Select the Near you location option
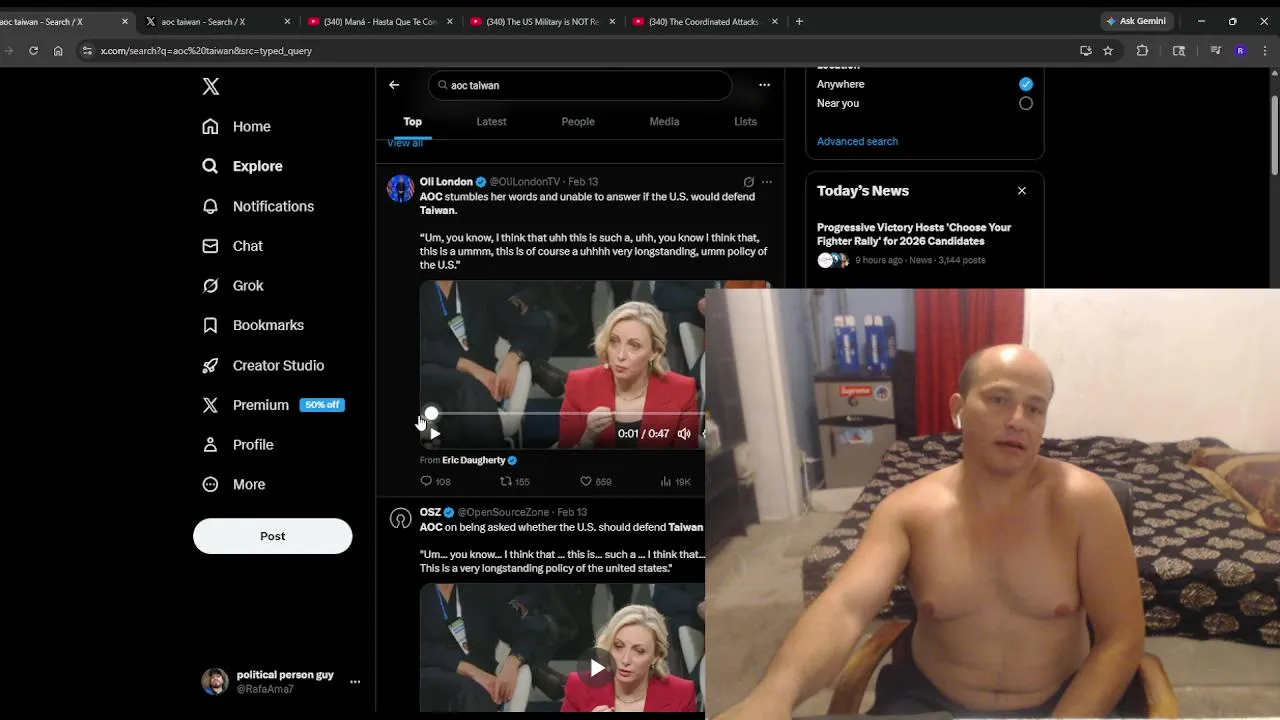Image resolution: width=1280 pixels, height=720 pixels. point(1026,103)
